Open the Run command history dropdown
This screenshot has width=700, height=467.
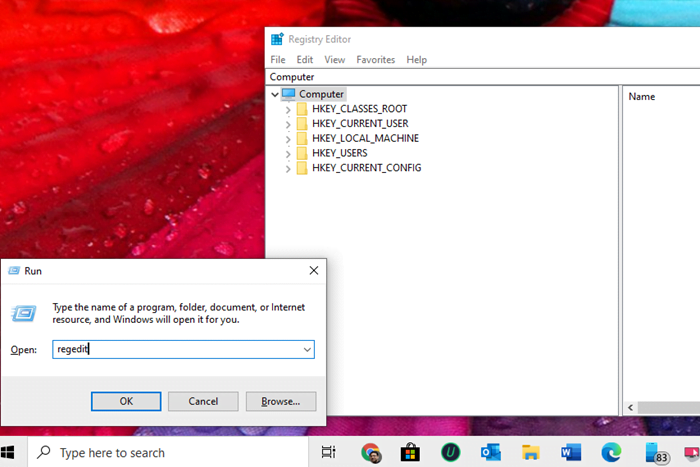point(307,350)
